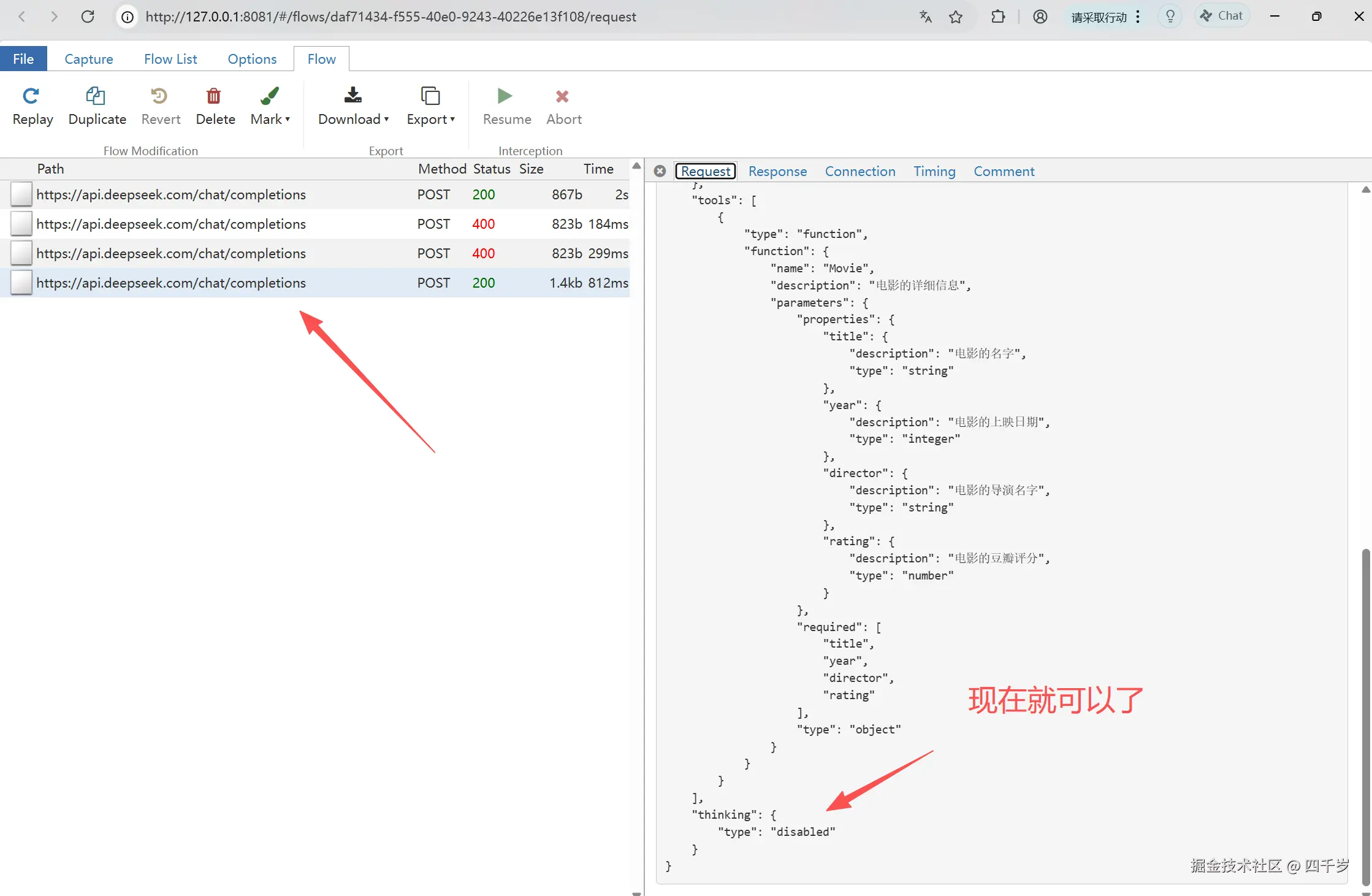Delete the selected flow
1372x896 pixels.
pos(215,106)
